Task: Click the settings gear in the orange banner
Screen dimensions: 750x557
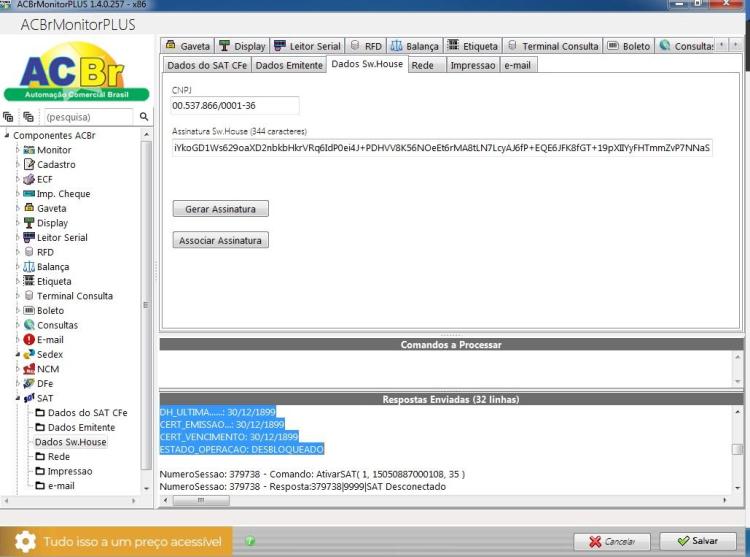Action: click(25, 542)
